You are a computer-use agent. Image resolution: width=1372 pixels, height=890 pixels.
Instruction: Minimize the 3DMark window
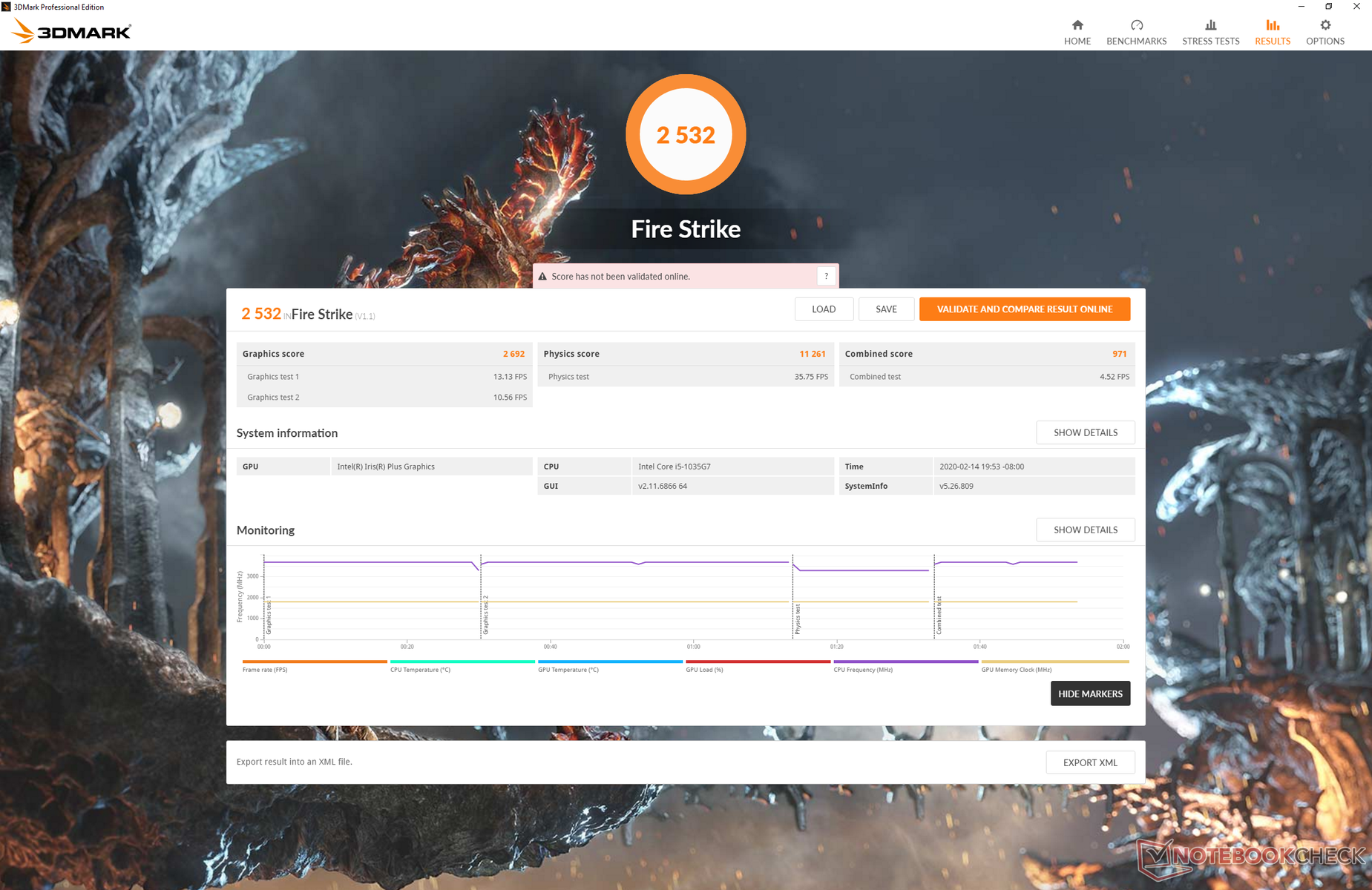pyautogui.click(x=1301, y=7)
